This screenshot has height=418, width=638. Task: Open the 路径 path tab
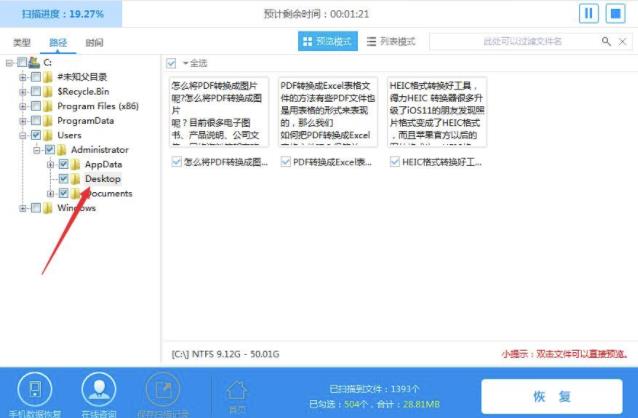coord(58,42)
